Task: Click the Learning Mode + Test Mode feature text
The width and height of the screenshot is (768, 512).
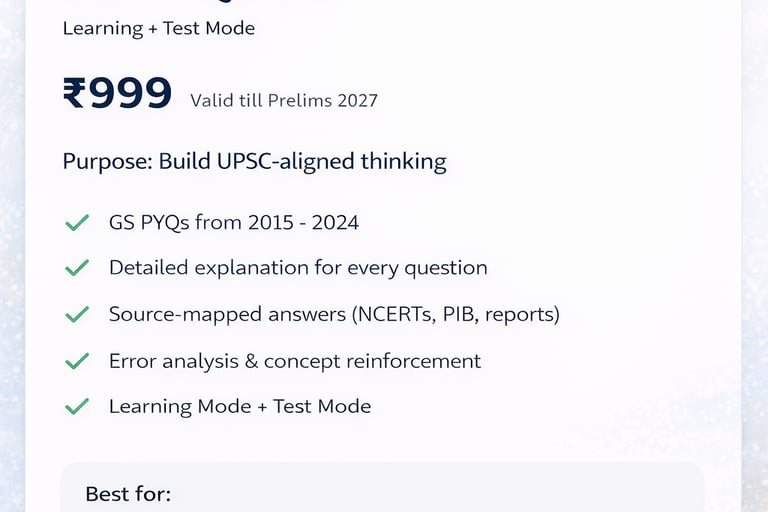Action: (x=240, y=406)
